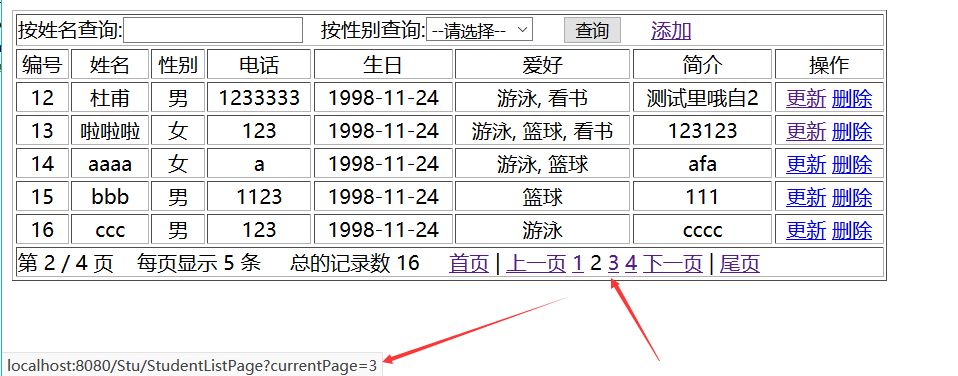This screenshot has width=958, height=376.
Task: Go to 下一页 next page
Action: click(672, 263)
